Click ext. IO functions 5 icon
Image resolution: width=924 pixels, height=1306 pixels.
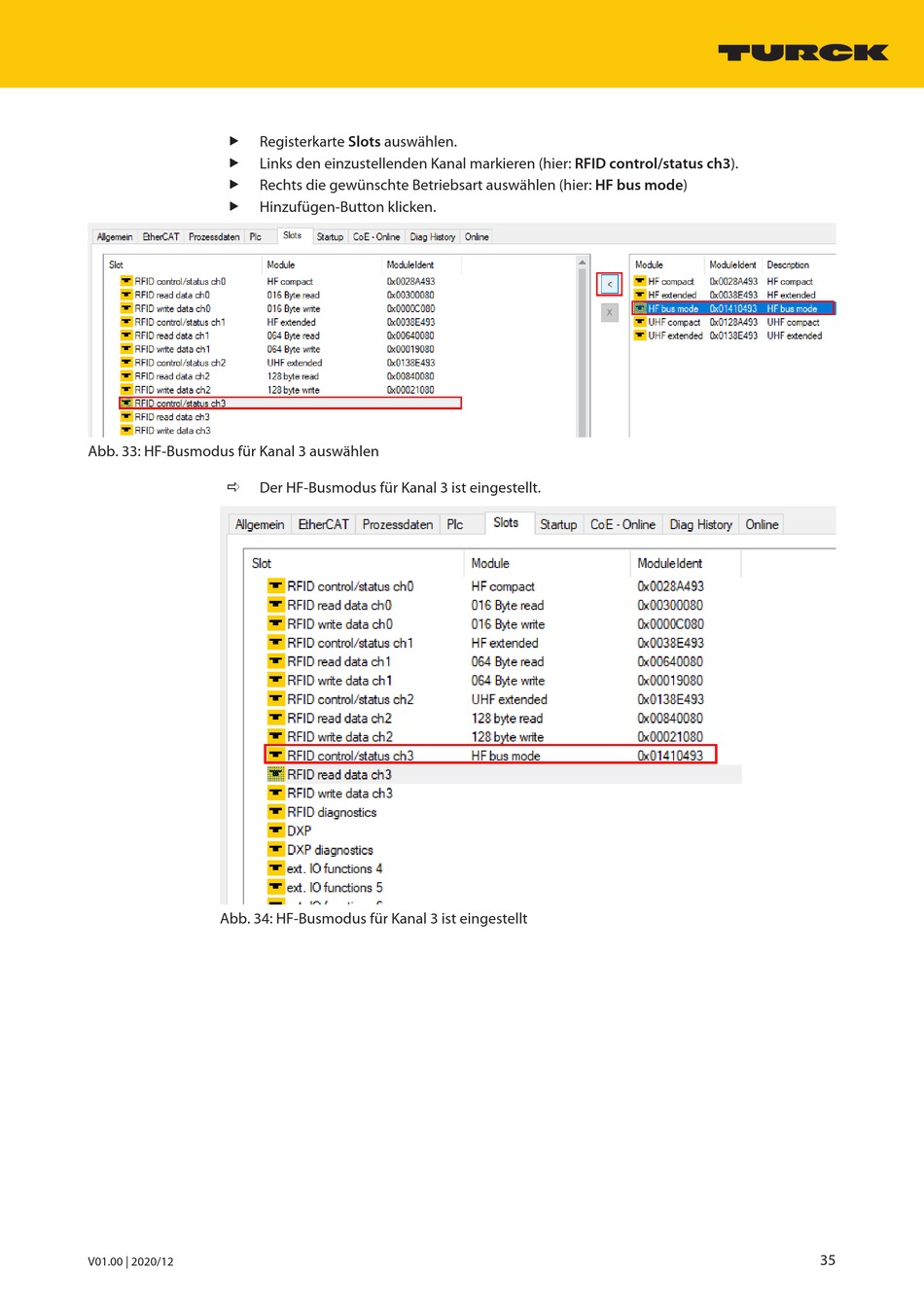tap(276, 887)
